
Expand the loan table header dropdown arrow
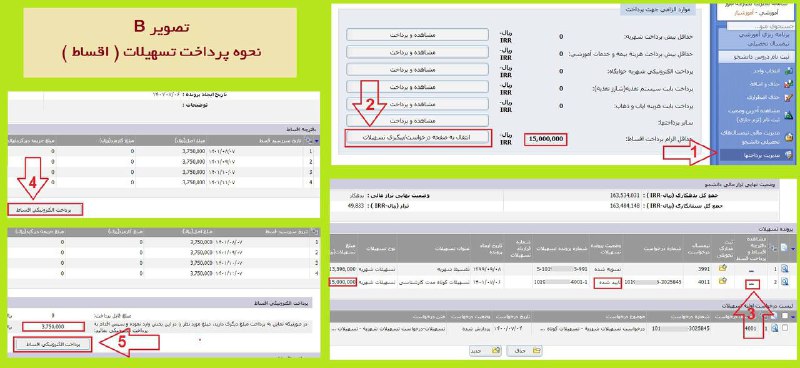pos(792,249)
